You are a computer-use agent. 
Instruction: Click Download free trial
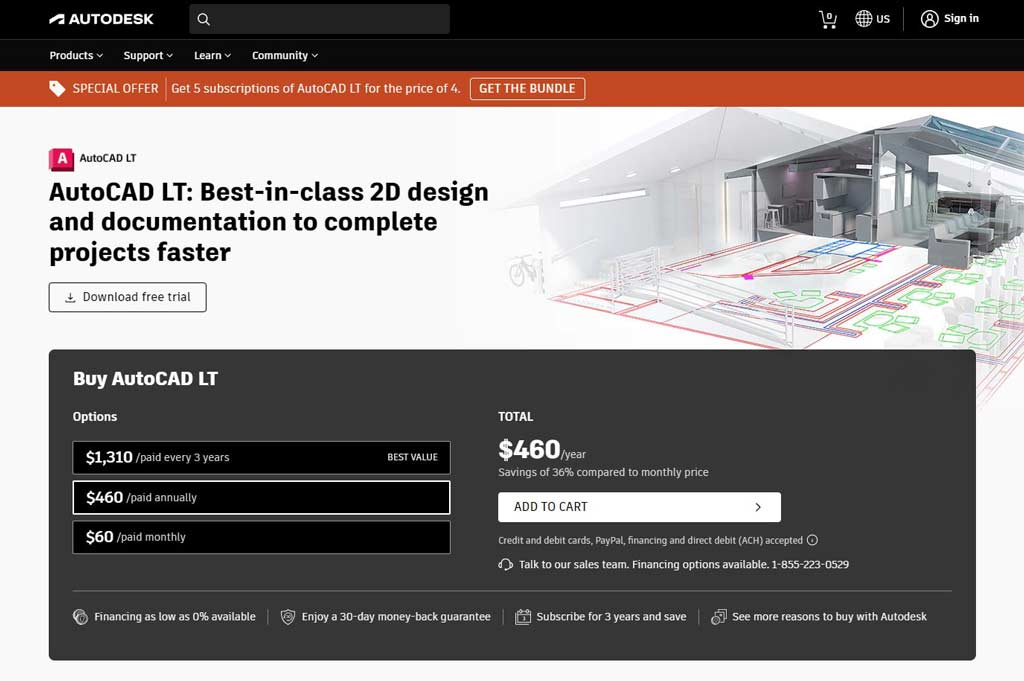[x=127, y=297]
